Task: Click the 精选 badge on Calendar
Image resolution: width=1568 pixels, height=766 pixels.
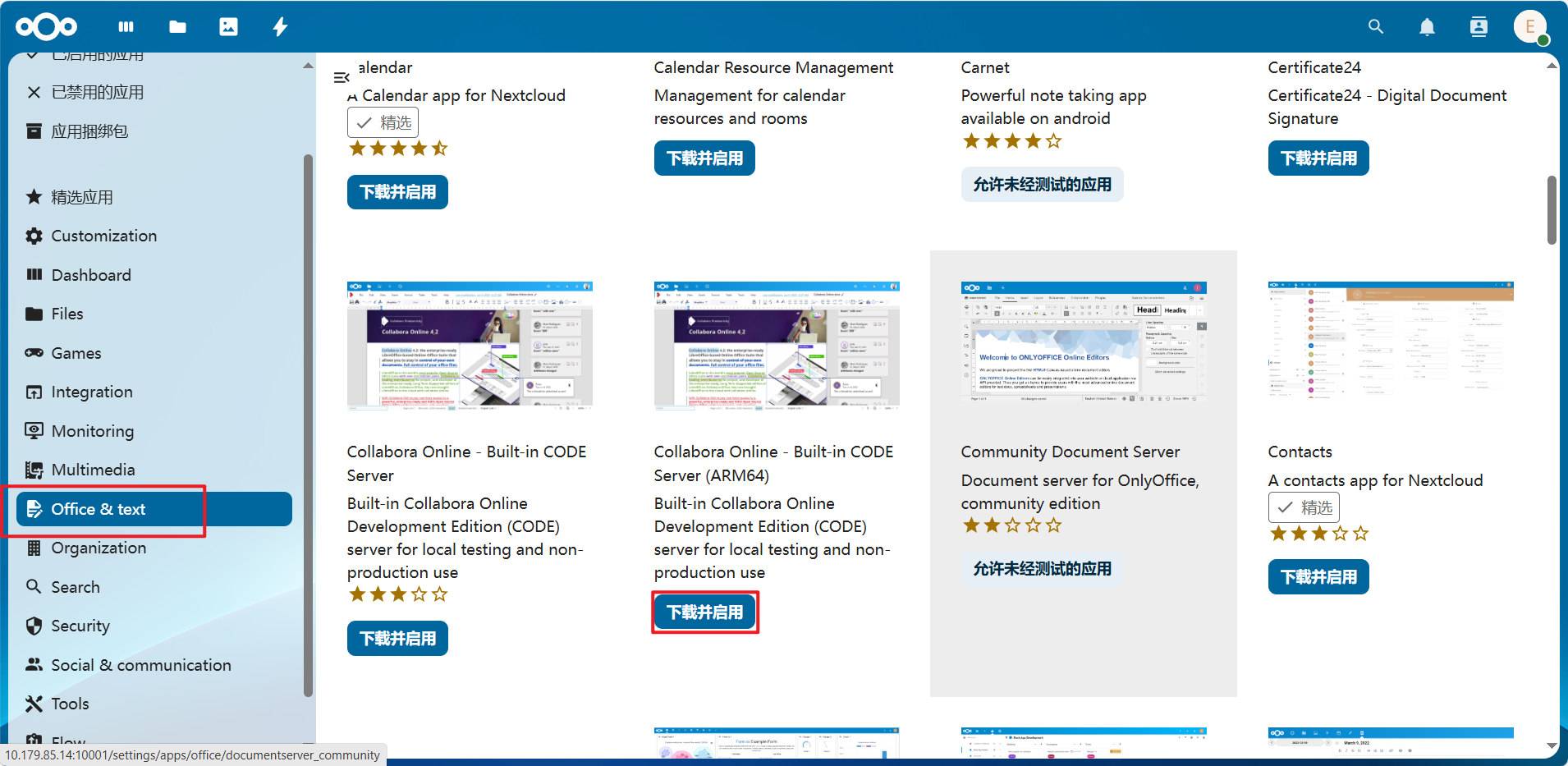Action: click(383, 122)
